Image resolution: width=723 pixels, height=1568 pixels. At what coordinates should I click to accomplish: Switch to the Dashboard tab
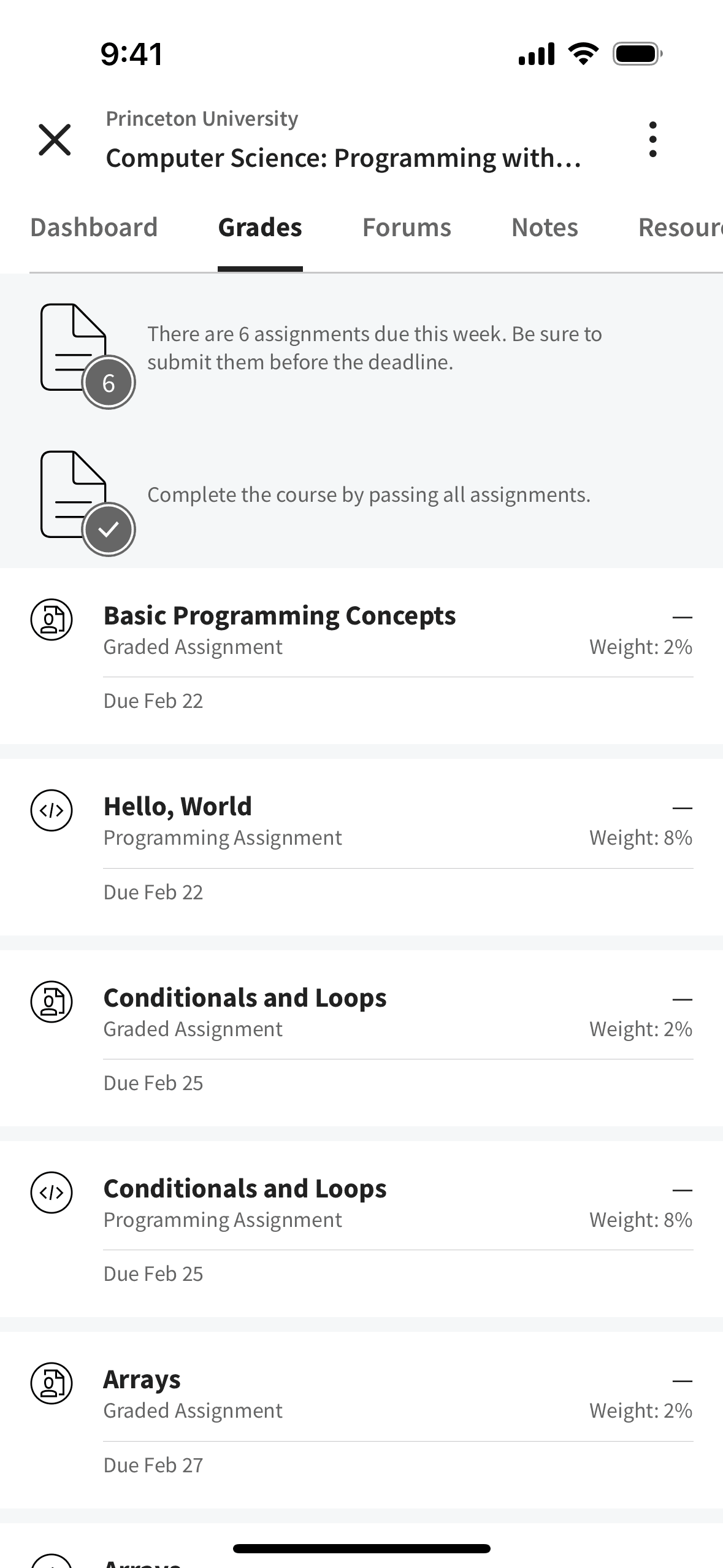click(94, 228)
